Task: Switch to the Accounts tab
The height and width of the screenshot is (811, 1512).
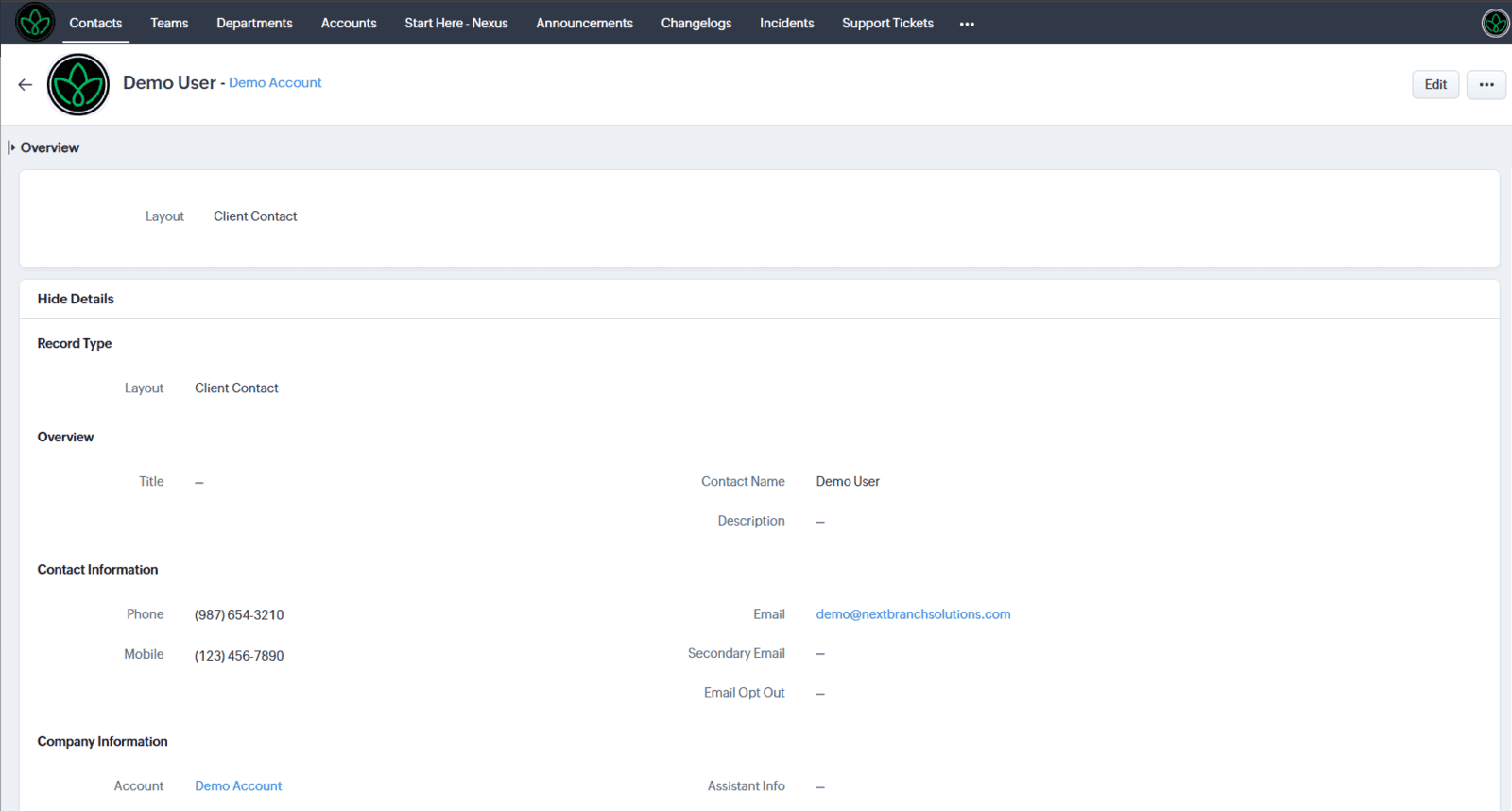Action: (349, 23)
